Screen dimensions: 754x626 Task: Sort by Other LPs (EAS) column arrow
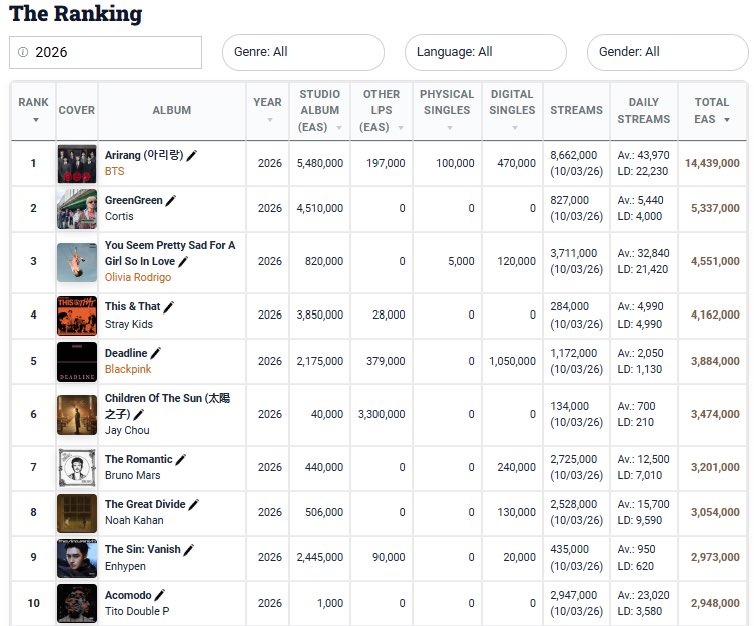point(401,128)
